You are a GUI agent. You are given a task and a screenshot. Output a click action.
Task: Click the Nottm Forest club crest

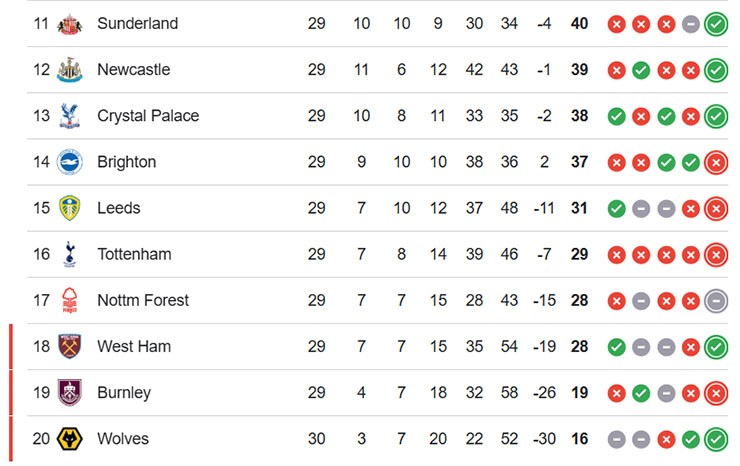69,300
